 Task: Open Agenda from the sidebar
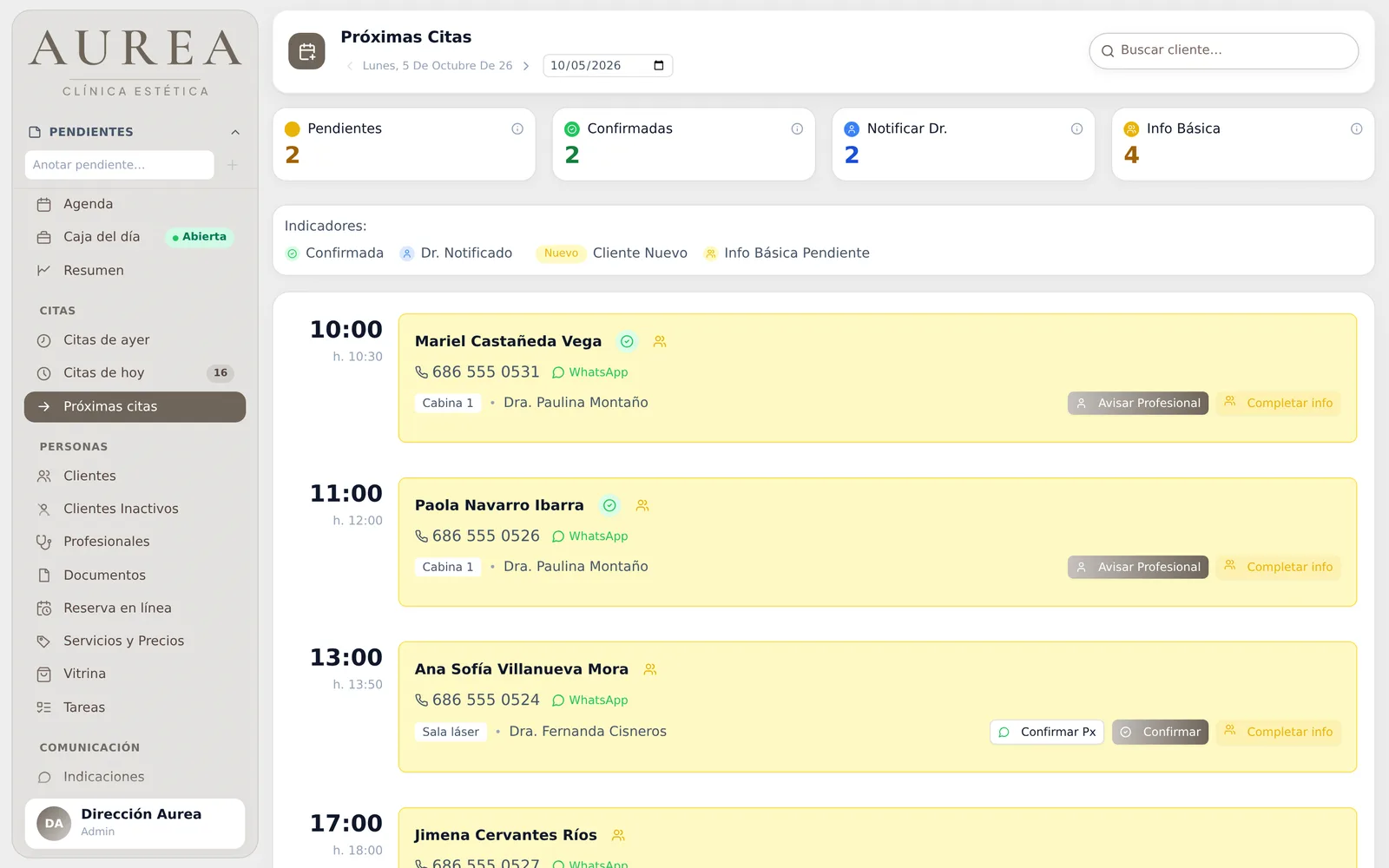[135, 204]
